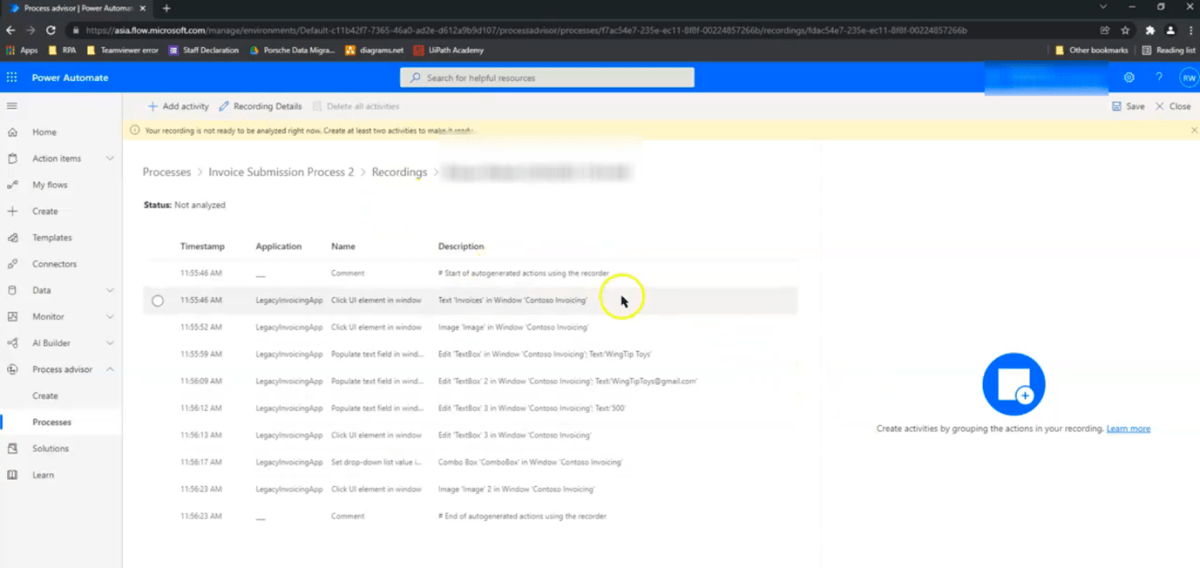Screen dimensions: 1200x568
Task: Open the UiPath Academy bookmark
Action: [451, 50]
